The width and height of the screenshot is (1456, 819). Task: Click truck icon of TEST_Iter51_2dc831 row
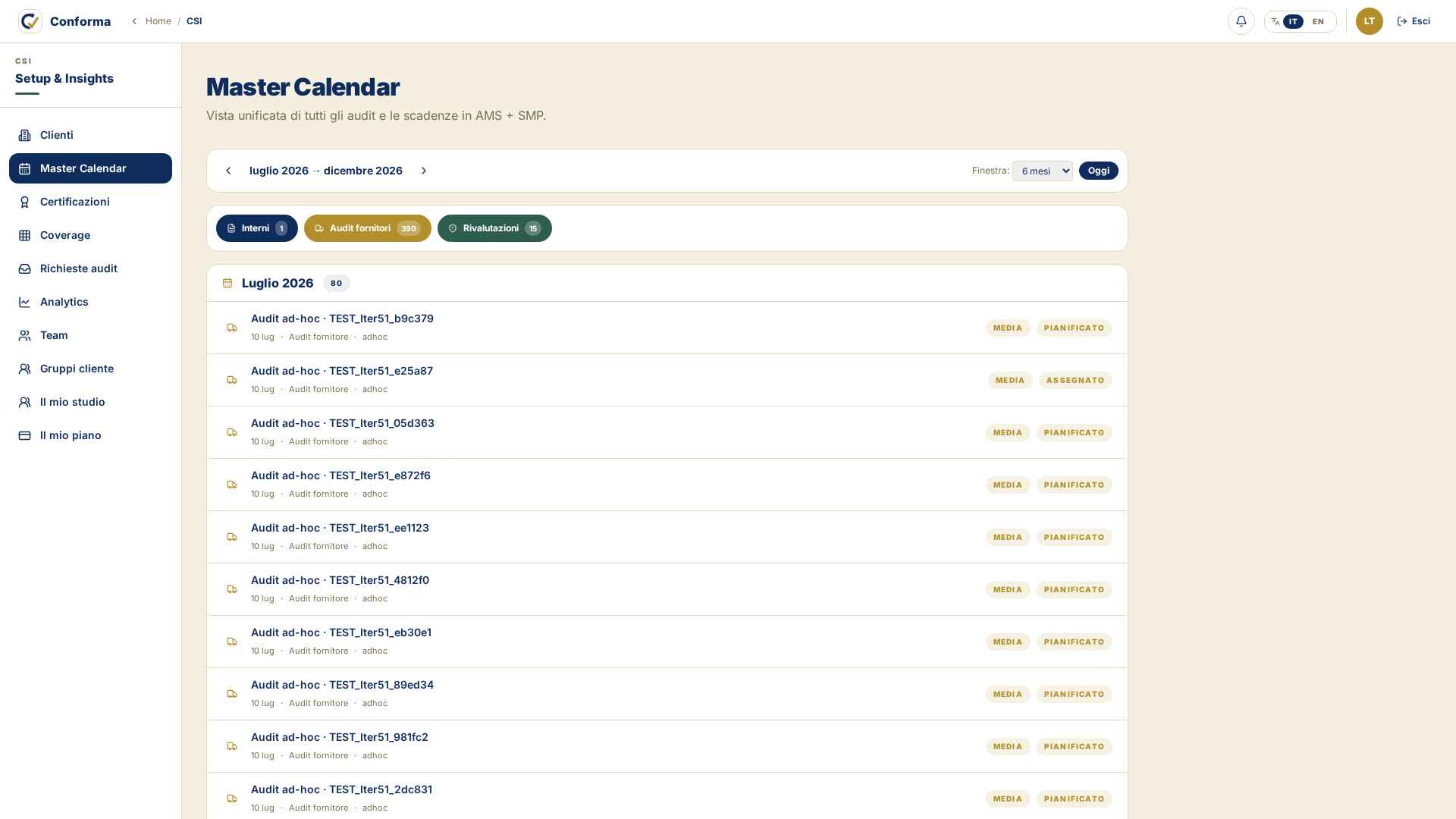pos(232,799)
